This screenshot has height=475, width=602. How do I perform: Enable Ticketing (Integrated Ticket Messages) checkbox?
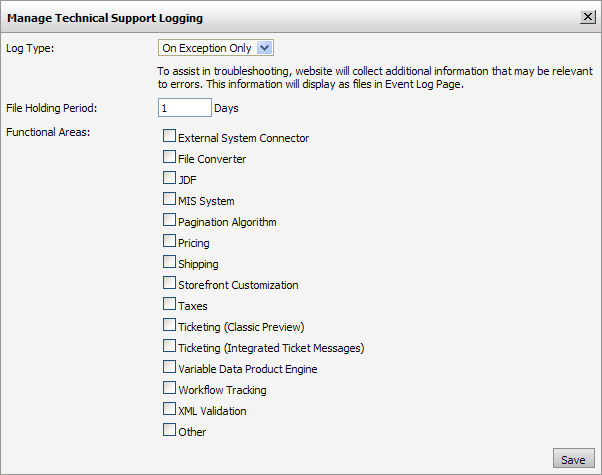point(169,346)
